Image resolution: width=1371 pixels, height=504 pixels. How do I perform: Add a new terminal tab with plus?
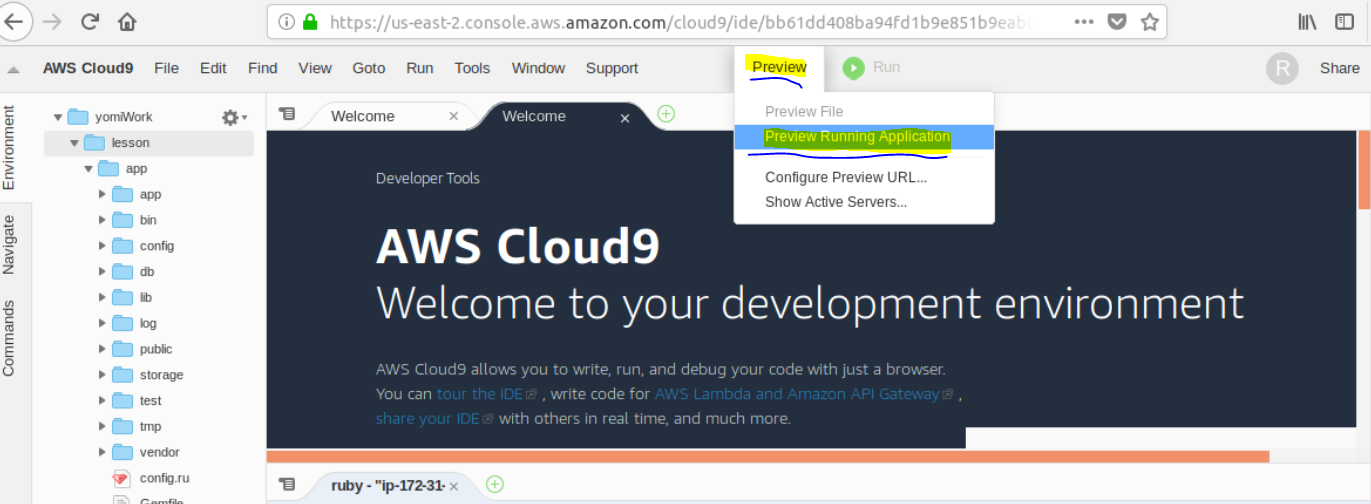pyautogui.click(x=494, y=485)
